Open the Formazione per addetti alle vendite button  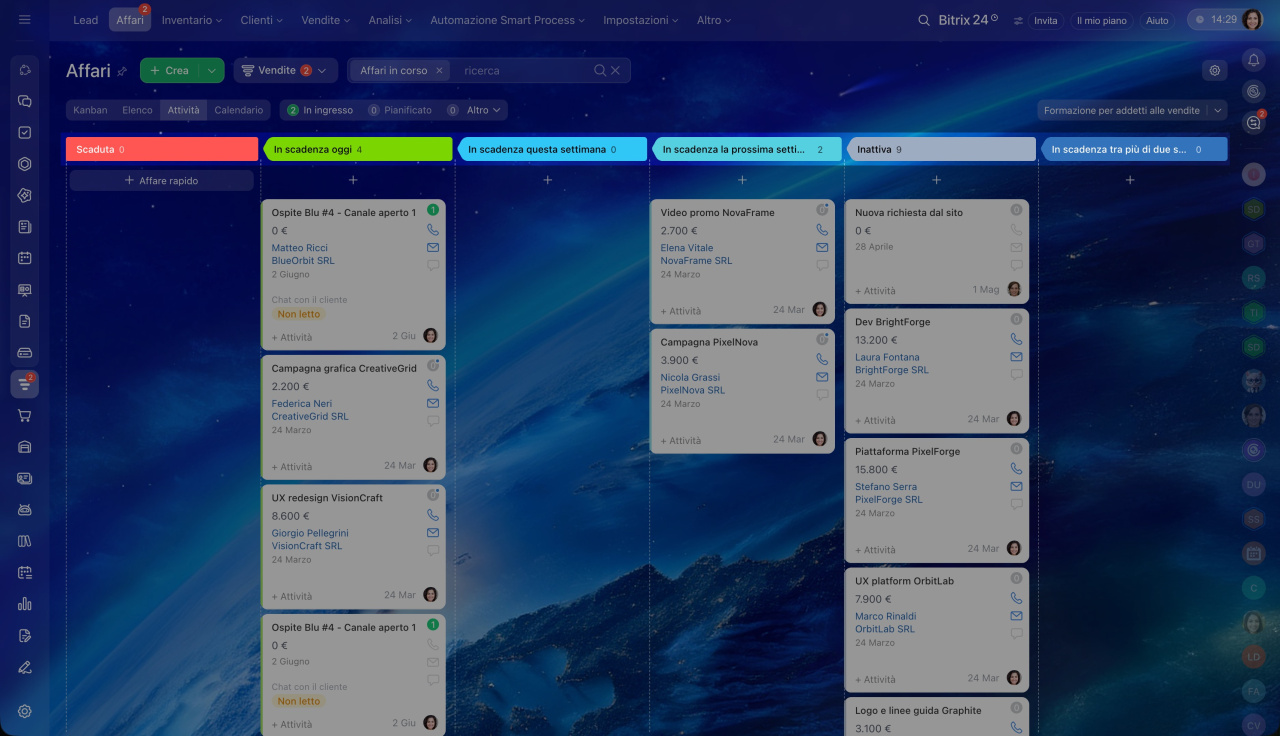(1122, 111)
